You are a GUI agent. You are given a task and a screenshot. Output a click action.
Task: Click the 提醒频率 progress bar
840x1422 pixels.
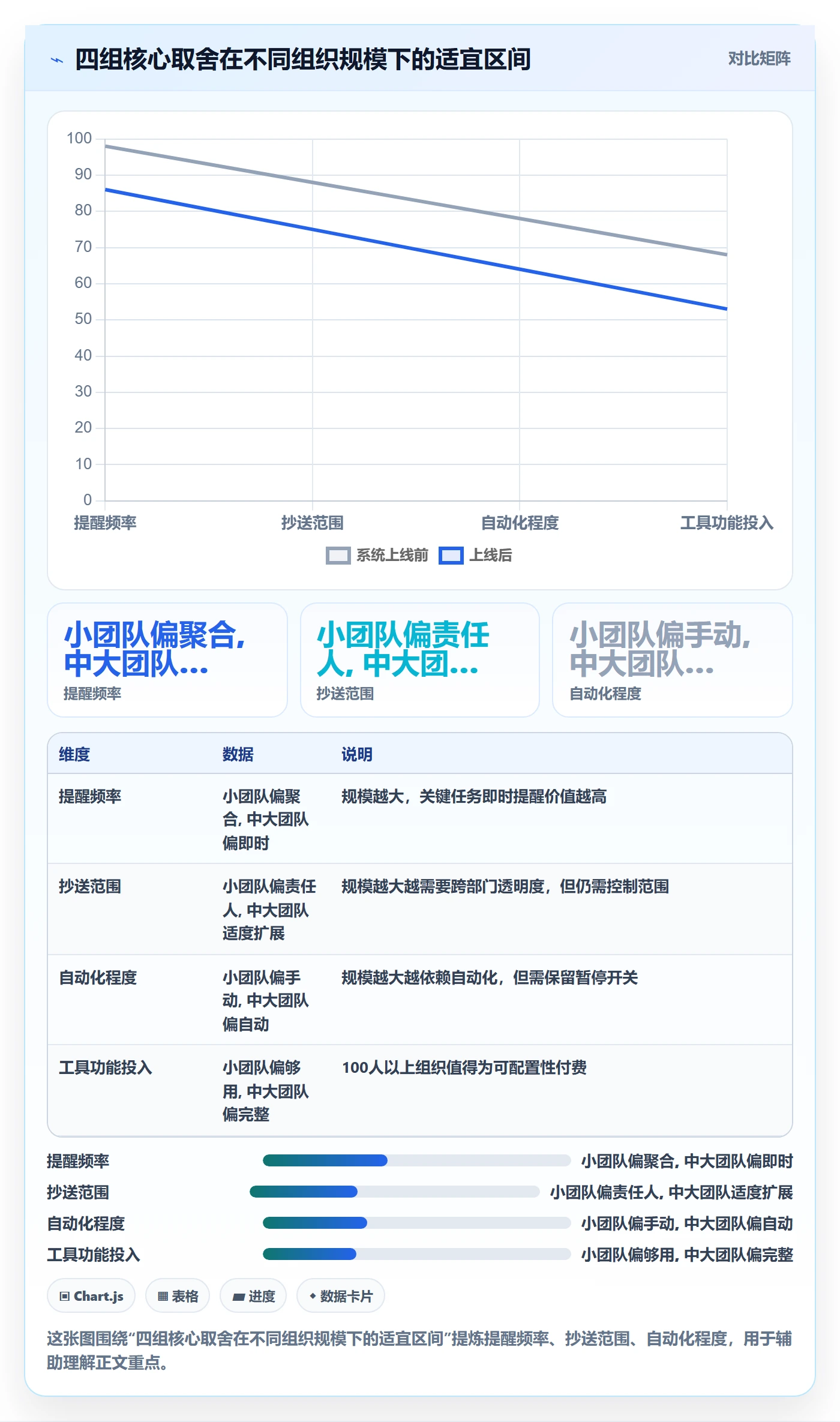(416, 1160)
